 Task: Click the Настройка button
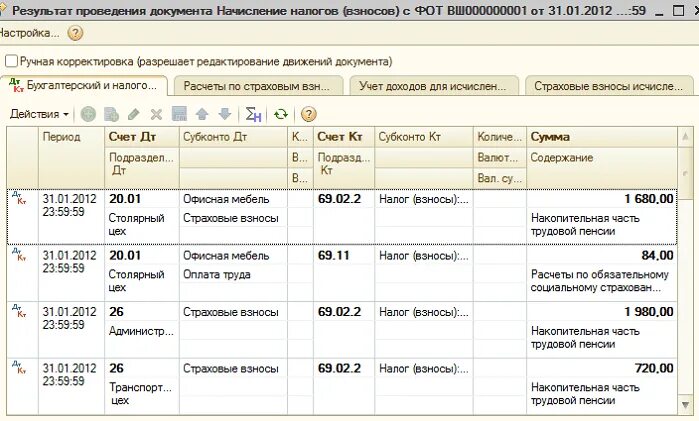pyautogui.click(x=29, y=33)
